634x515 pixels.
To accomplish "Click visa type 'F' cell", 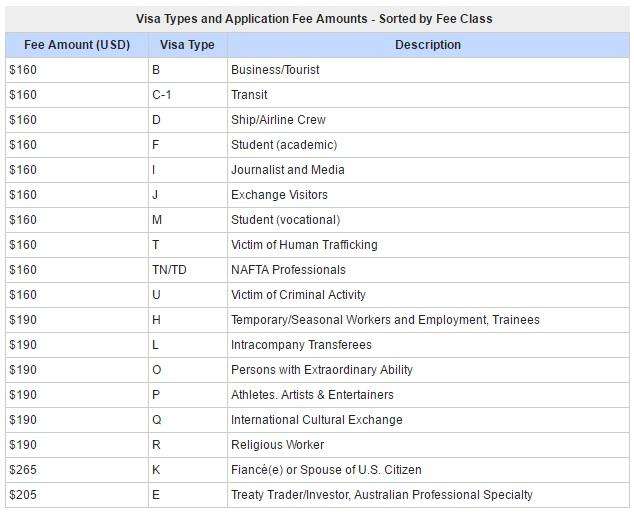I will point(188,145).
